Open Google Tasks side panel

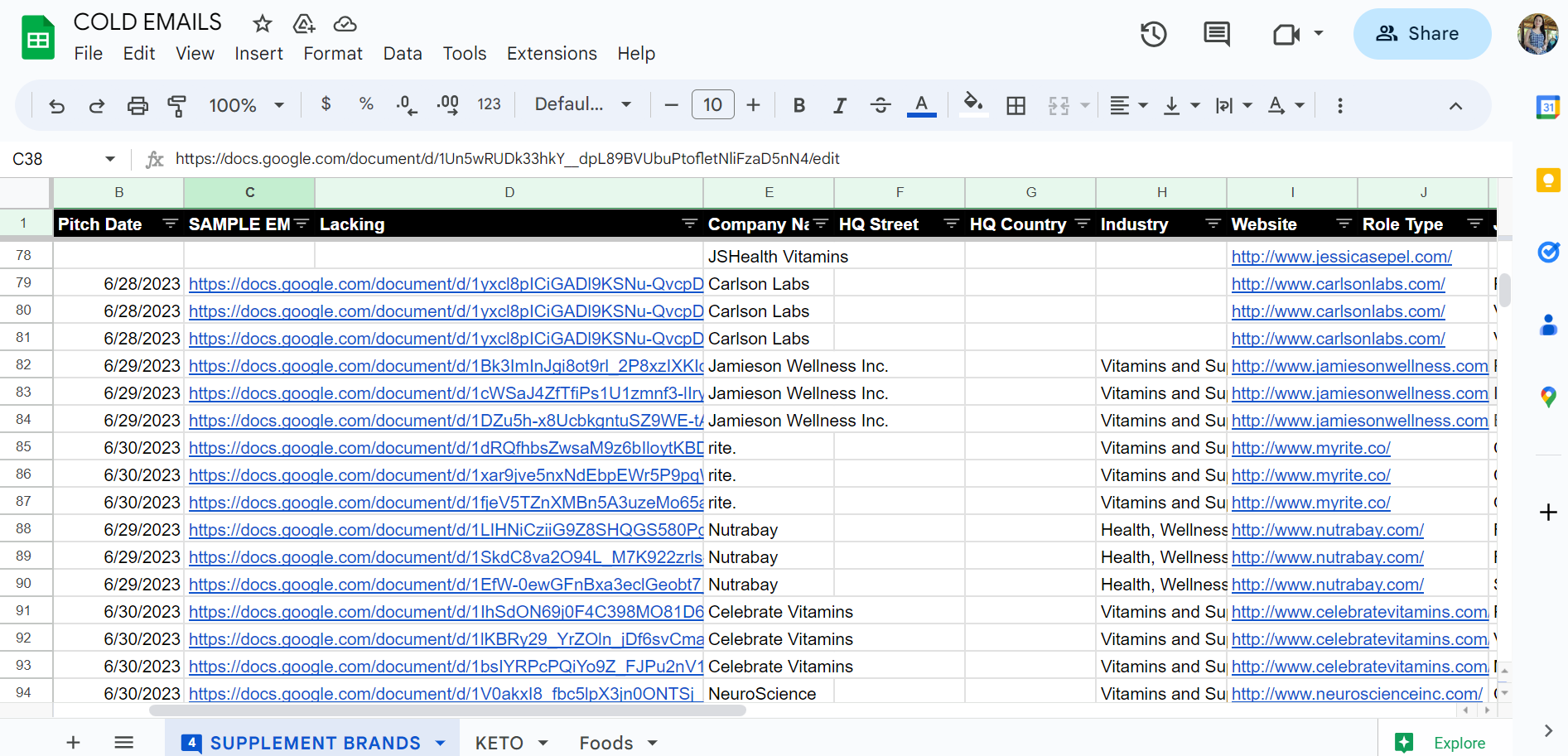(x=1548, y=252)
